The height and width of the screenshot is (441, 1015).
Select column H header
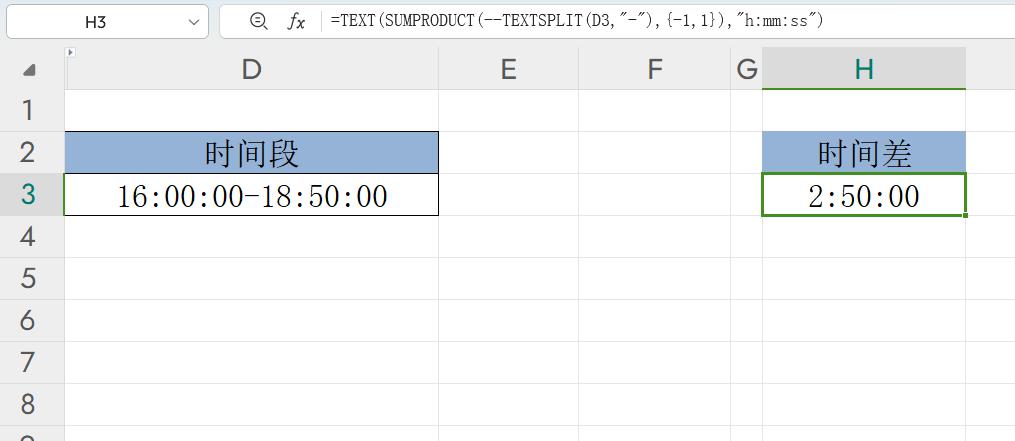pyautogui.click(x=864, y=68)
